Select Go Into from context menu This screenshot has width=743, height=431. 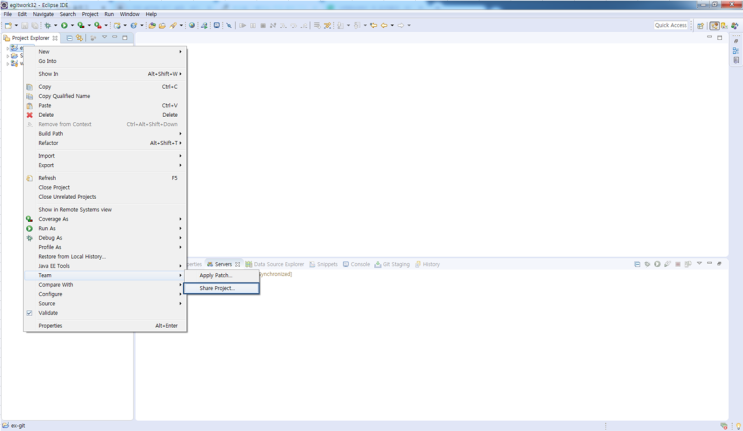point(105,61)
